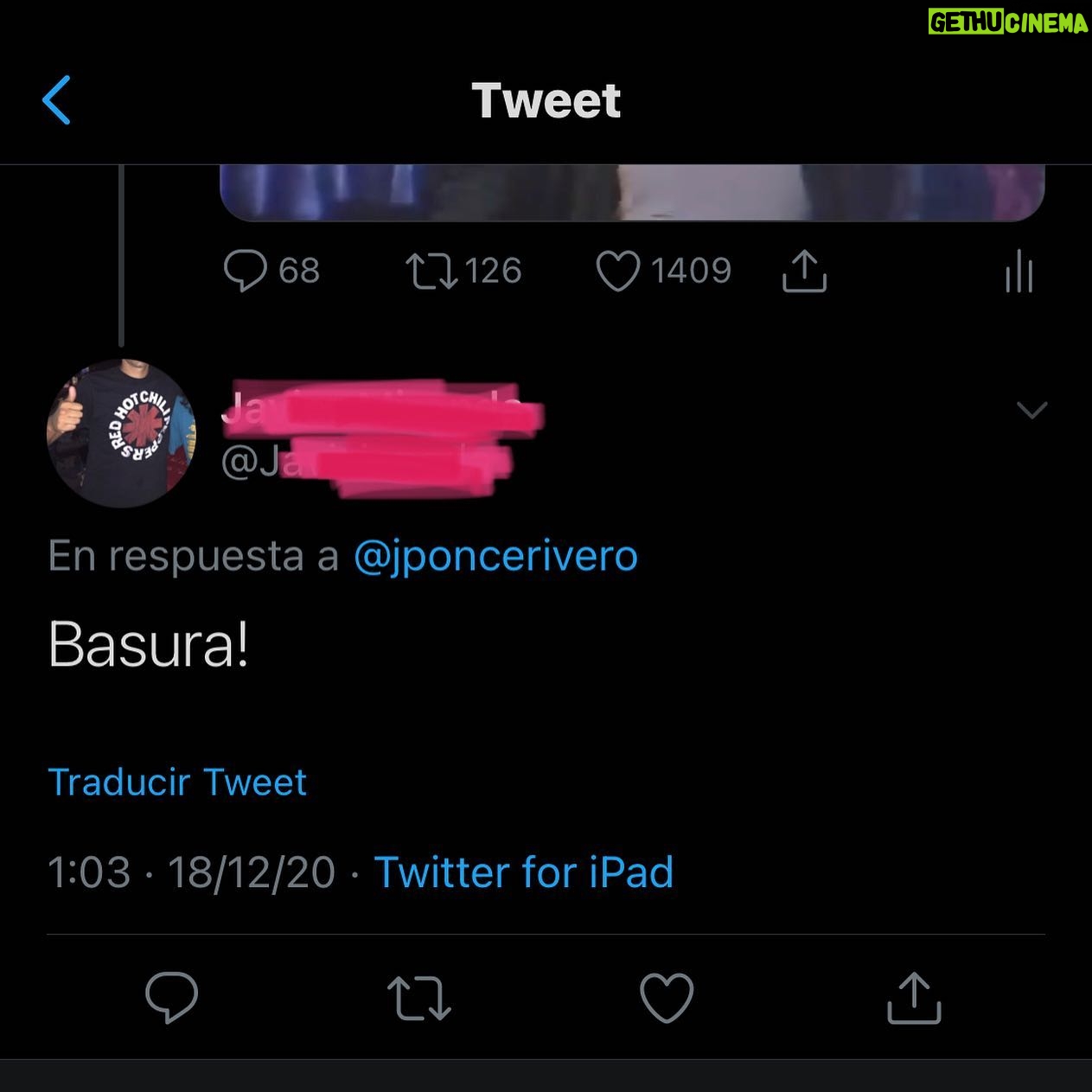
Task: Retweet the parent tweet with 126 retweets
Action: (x=464, y=271)
